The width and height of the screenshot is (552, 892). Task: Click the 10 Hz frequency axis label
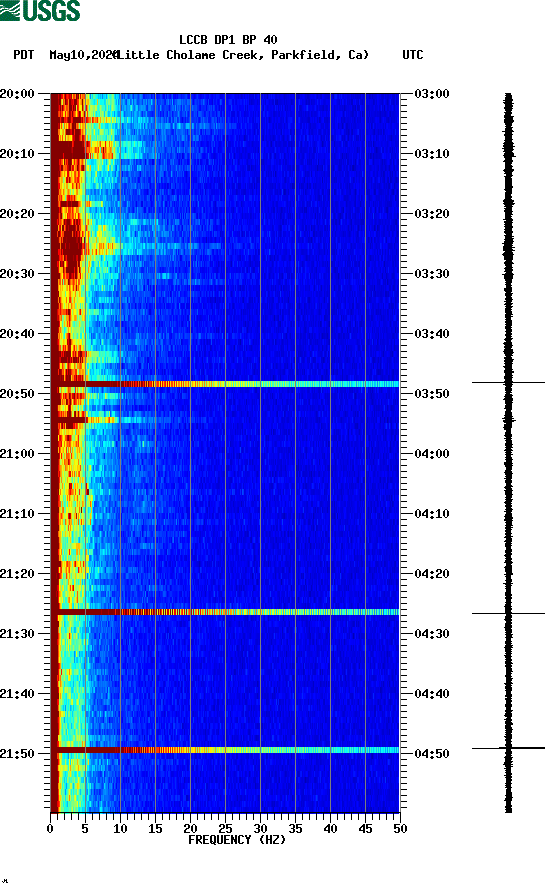click(x=120, y=829)
